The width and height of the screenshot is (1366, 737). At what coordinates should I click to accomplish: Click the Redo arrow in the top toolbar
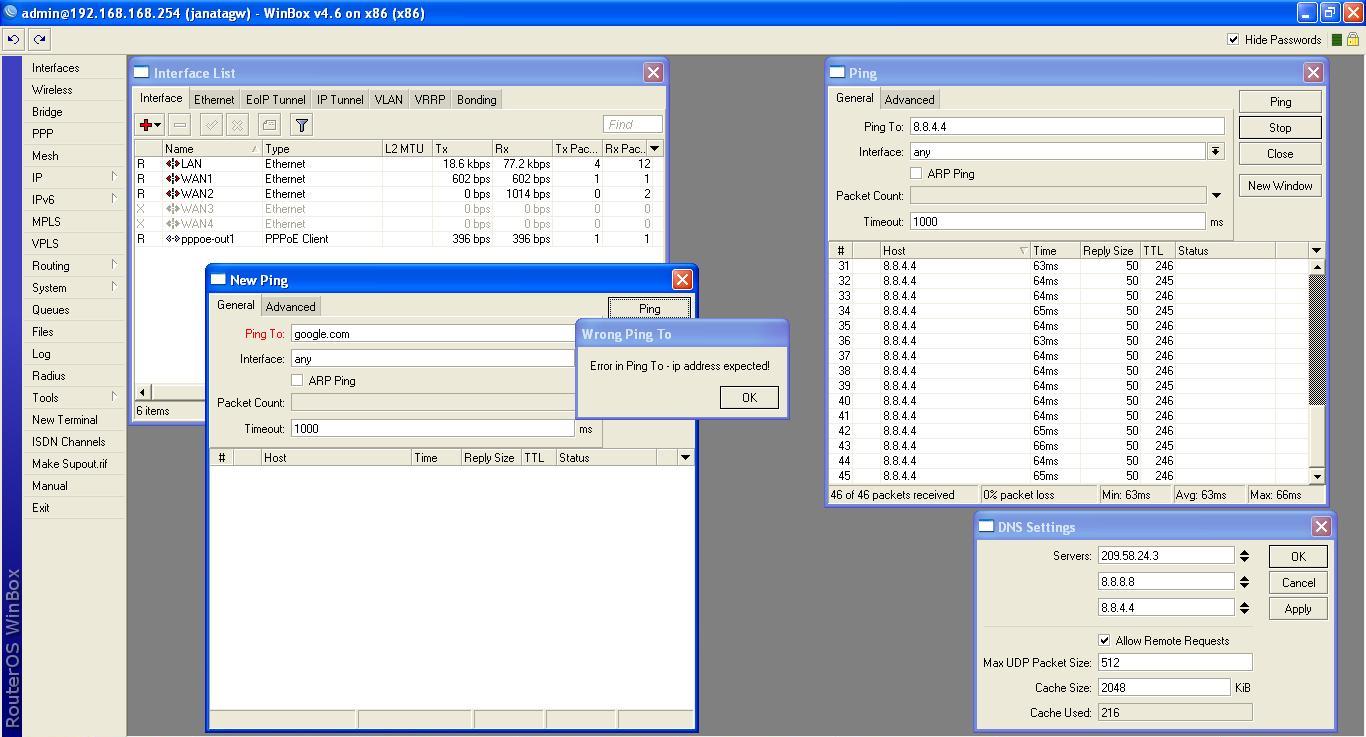[x=39, y=40]
